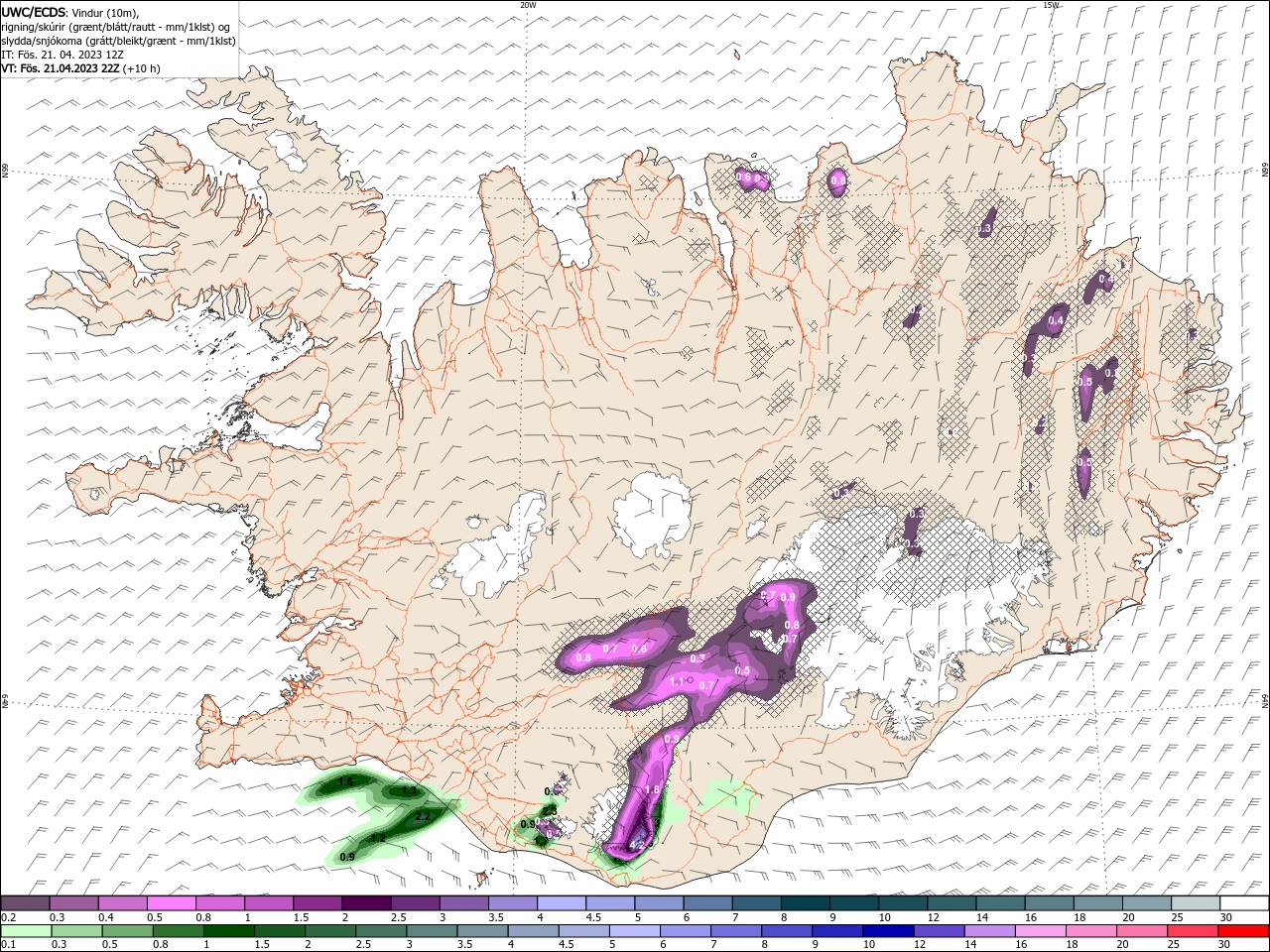Select the white 30 swatch in the upper legend row
Image resolution: width=1270 pixels, height=952 pixels.
pos(1243,903)
